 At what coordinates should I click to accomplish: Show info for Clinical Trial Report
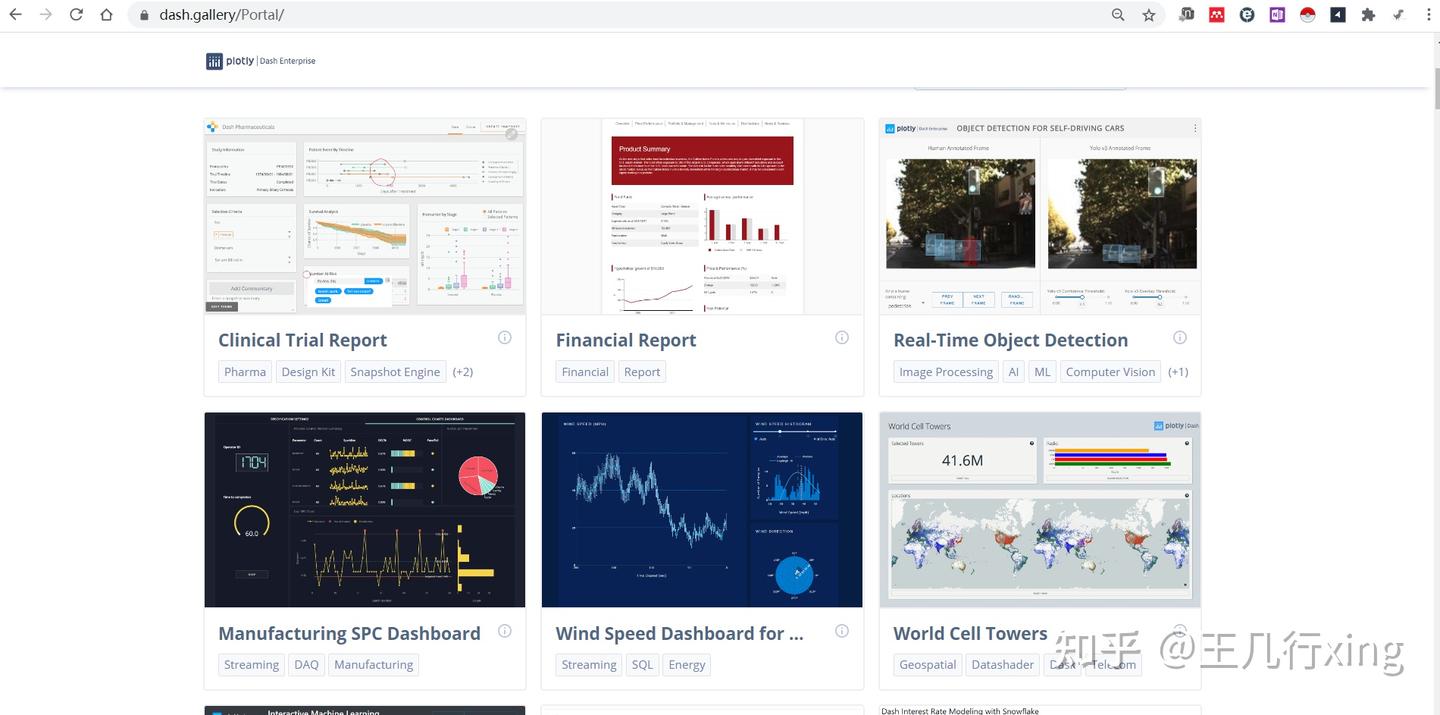(505, 338)
